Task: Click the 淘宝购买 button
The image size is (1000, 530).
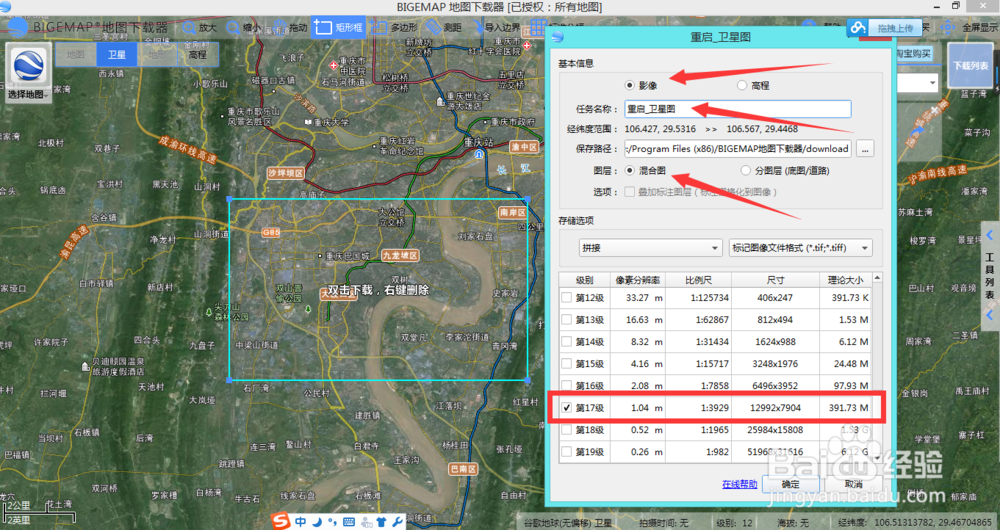Action: (x=913, y=54)
